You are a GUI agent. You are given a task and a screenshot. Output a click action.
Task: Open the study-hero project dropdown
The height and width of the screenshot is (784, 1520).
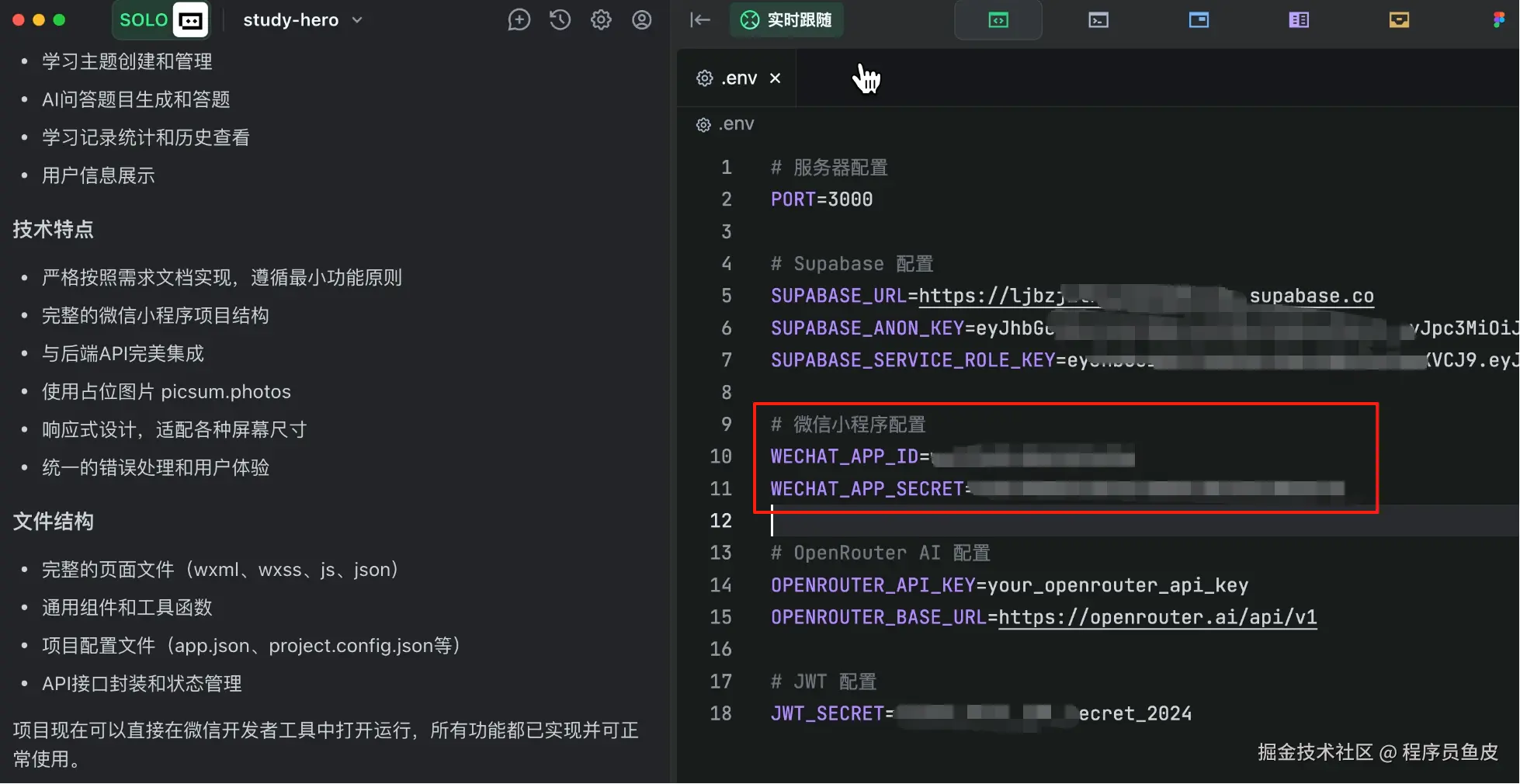(x=303, y=20)
